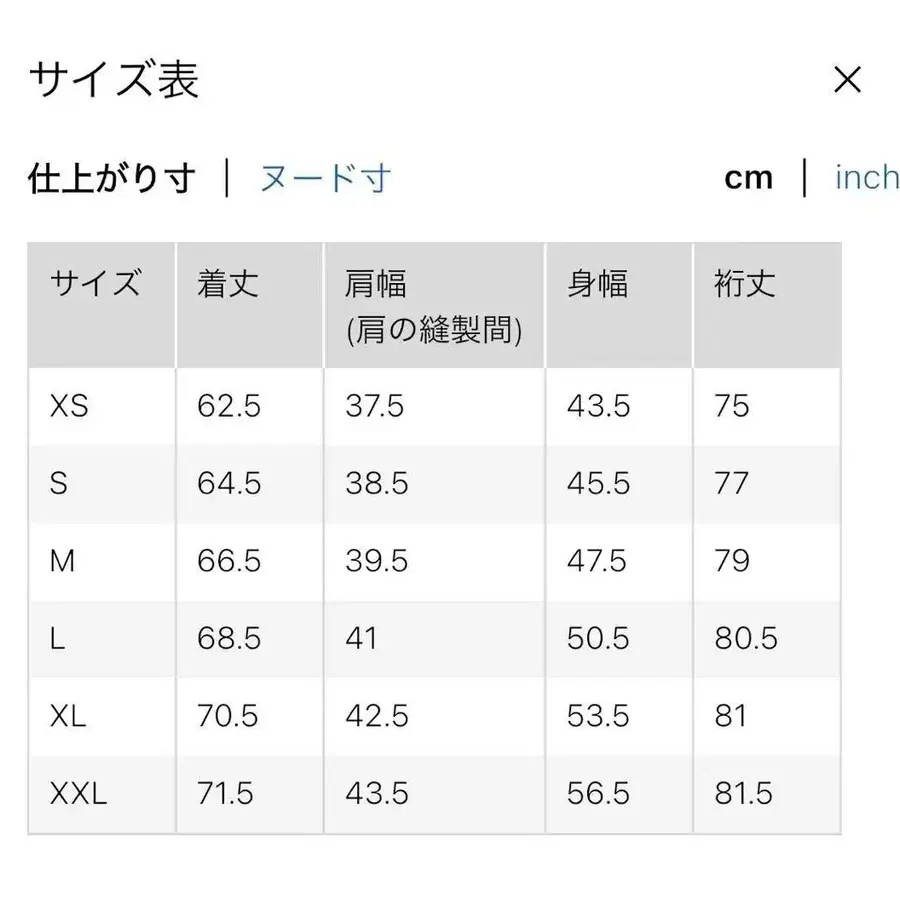The image size is (900, 900).
Task: Close the サイズ表 modal
Action: (x=847, y=79)
